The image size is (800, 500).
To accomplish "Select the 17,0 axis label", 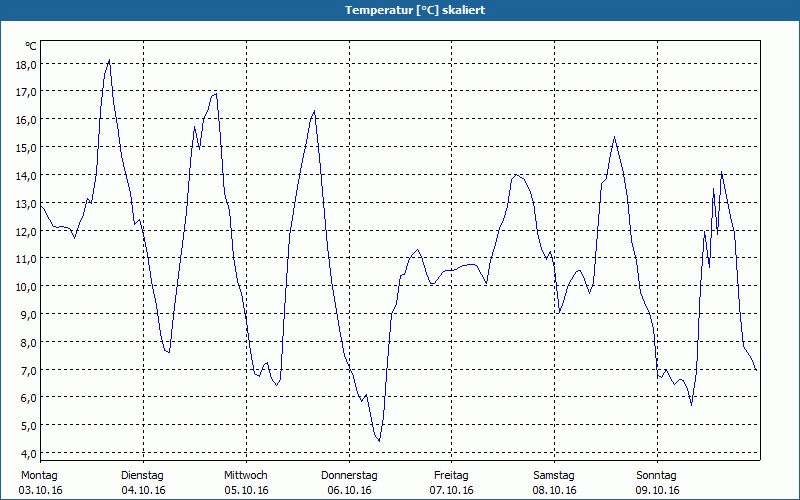I will click(x=26, y=92).
